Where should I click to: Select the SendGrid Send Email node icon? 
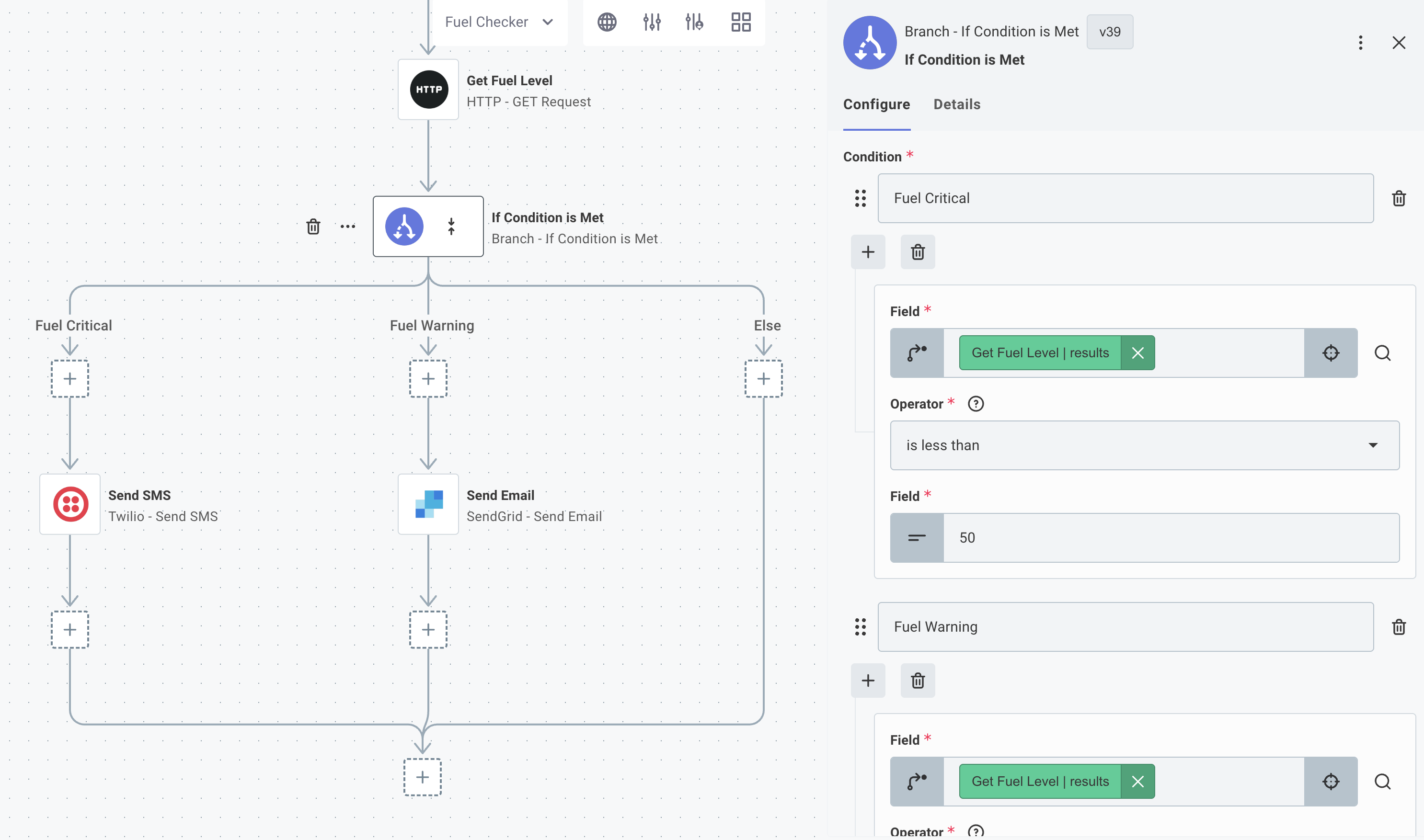click(x=428, y=503)
